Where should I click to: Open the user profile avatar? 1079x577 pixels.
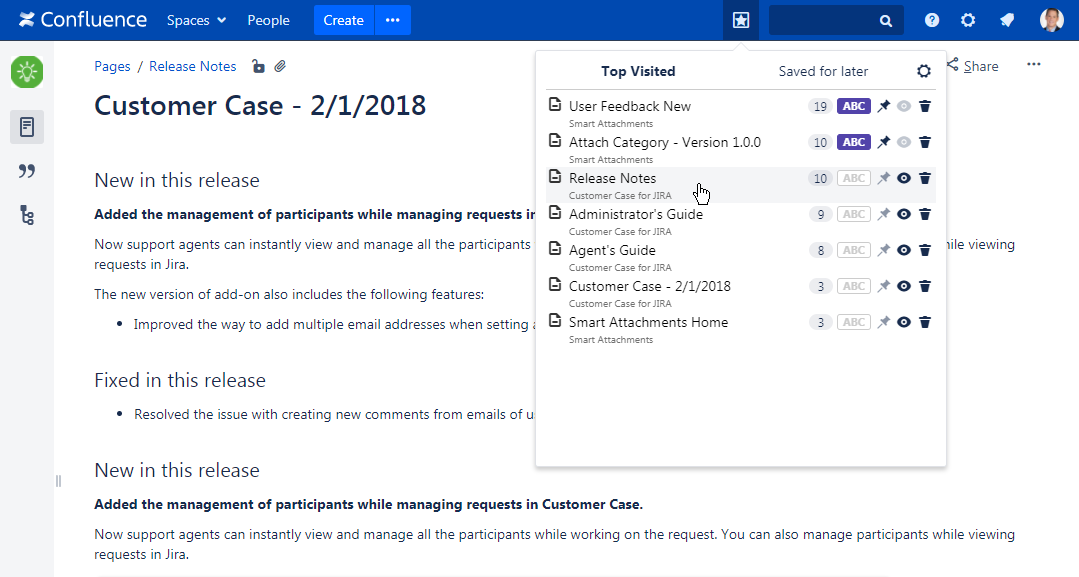tap(1051, 20)
